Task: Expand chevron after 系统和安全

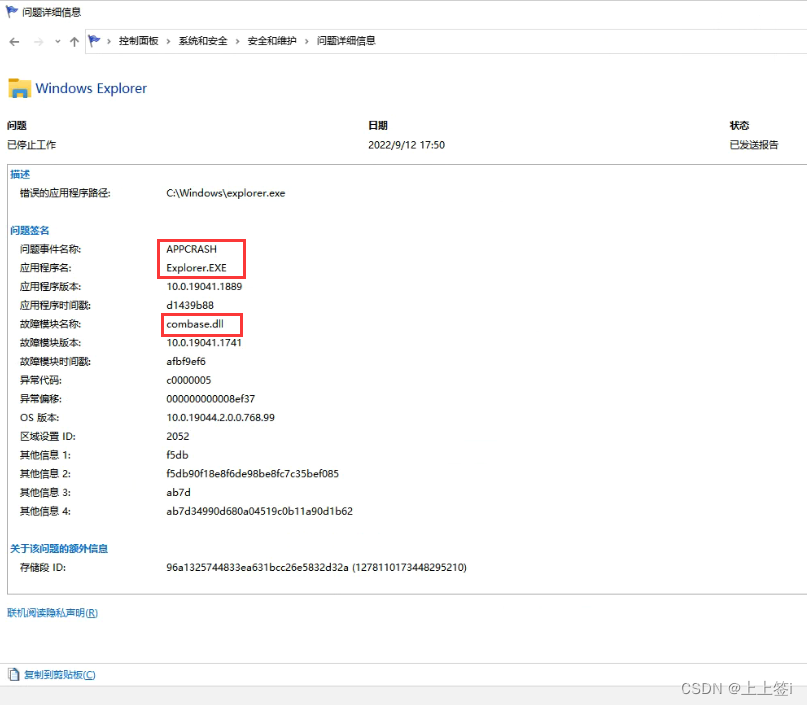Action: [237, 41]
